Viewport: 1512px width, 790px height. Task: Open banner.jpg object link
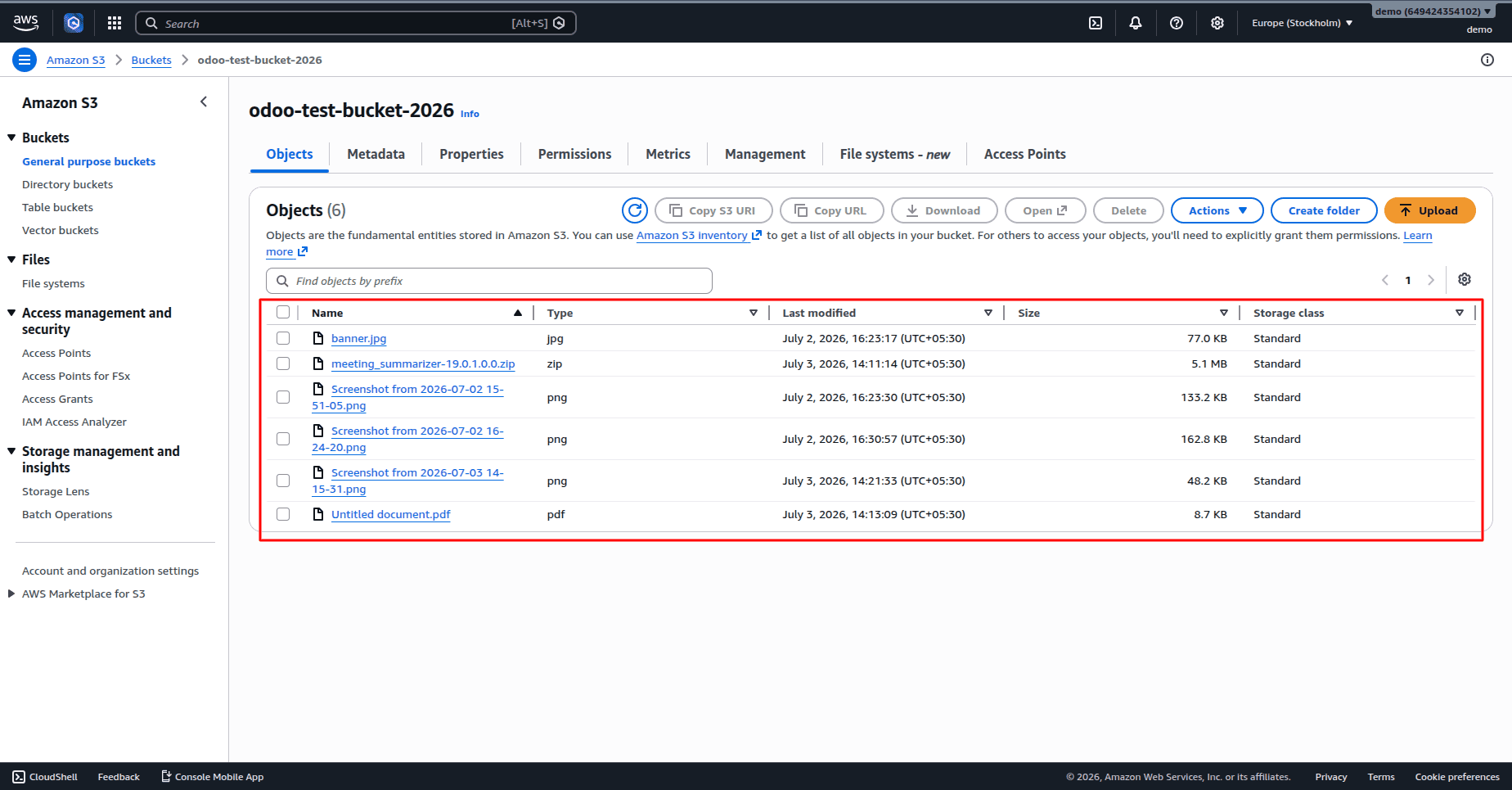click(358, 338)
